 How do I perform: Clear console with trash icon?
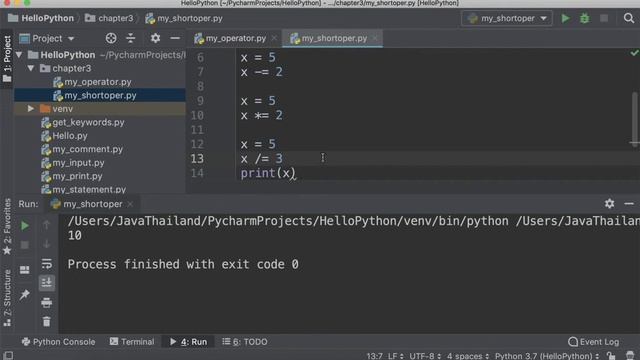(47, 322)
